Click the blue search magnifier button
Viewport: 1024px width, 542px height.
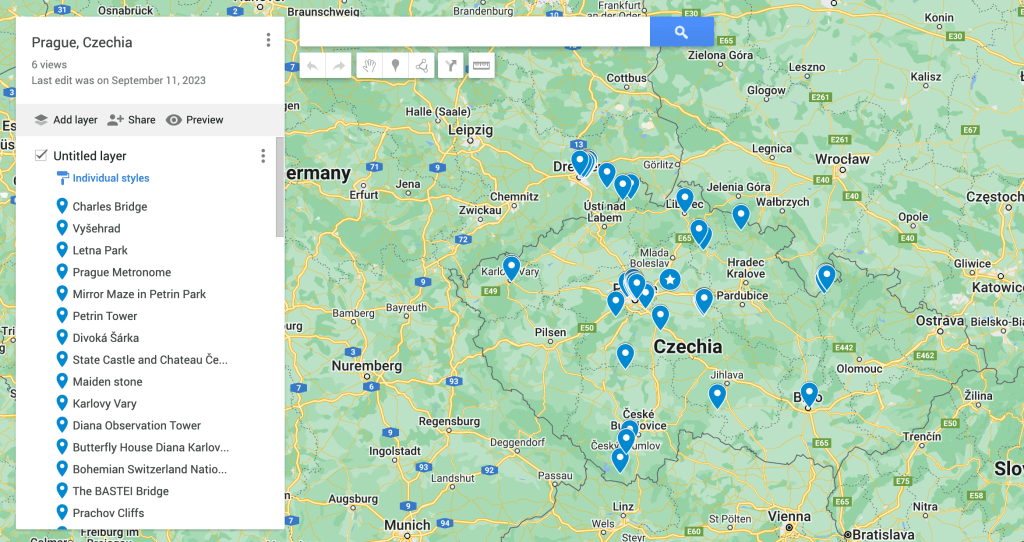(x=681, y=32)
